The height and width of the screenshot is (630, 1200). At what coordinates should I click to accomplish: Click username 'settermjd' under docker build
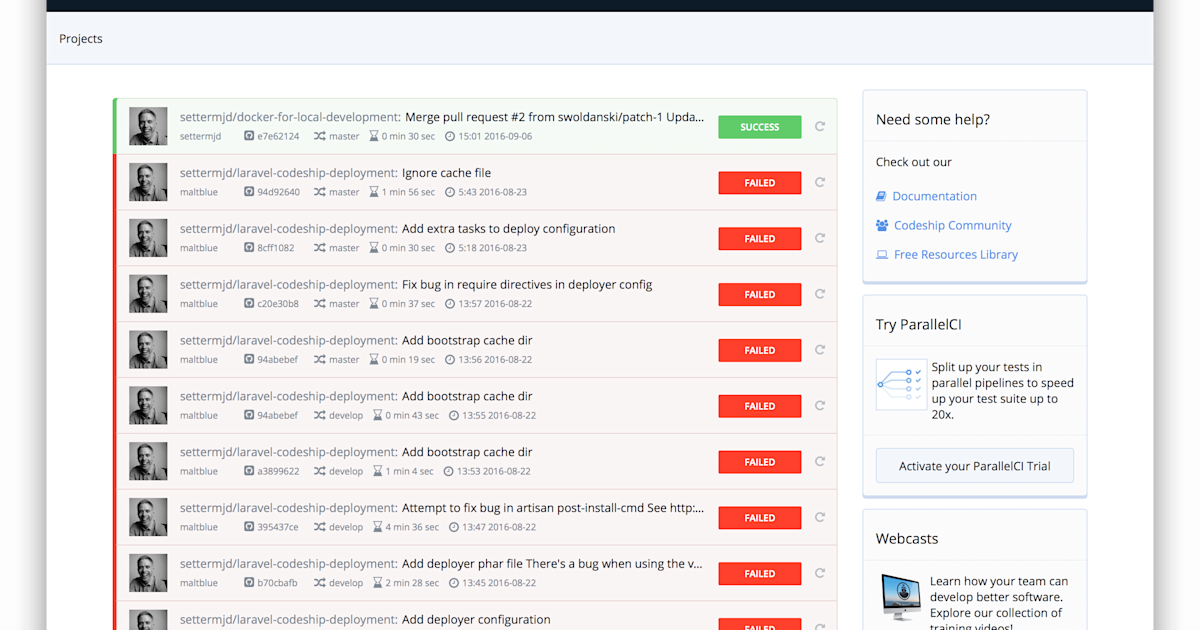tap(199, 136)
